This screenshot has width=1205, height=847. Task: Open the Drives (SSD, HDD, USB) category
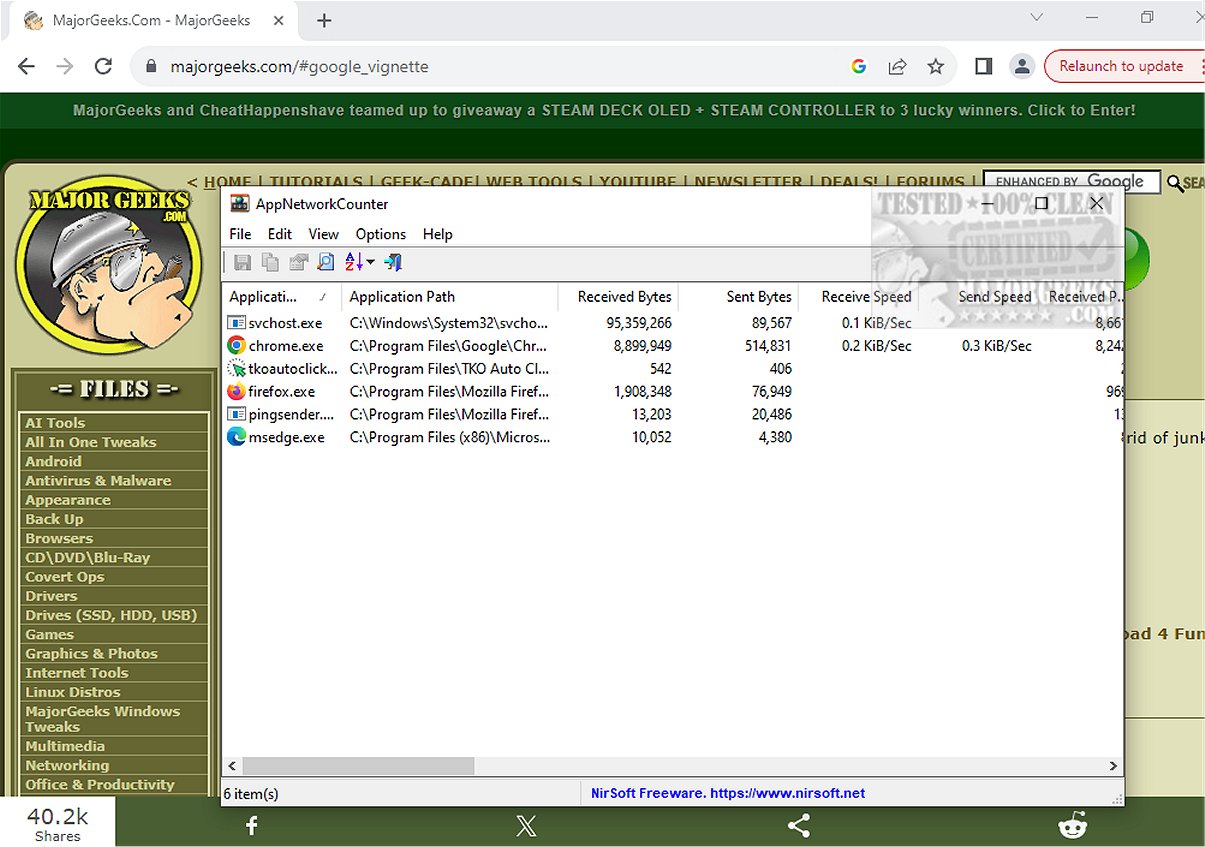111,615
